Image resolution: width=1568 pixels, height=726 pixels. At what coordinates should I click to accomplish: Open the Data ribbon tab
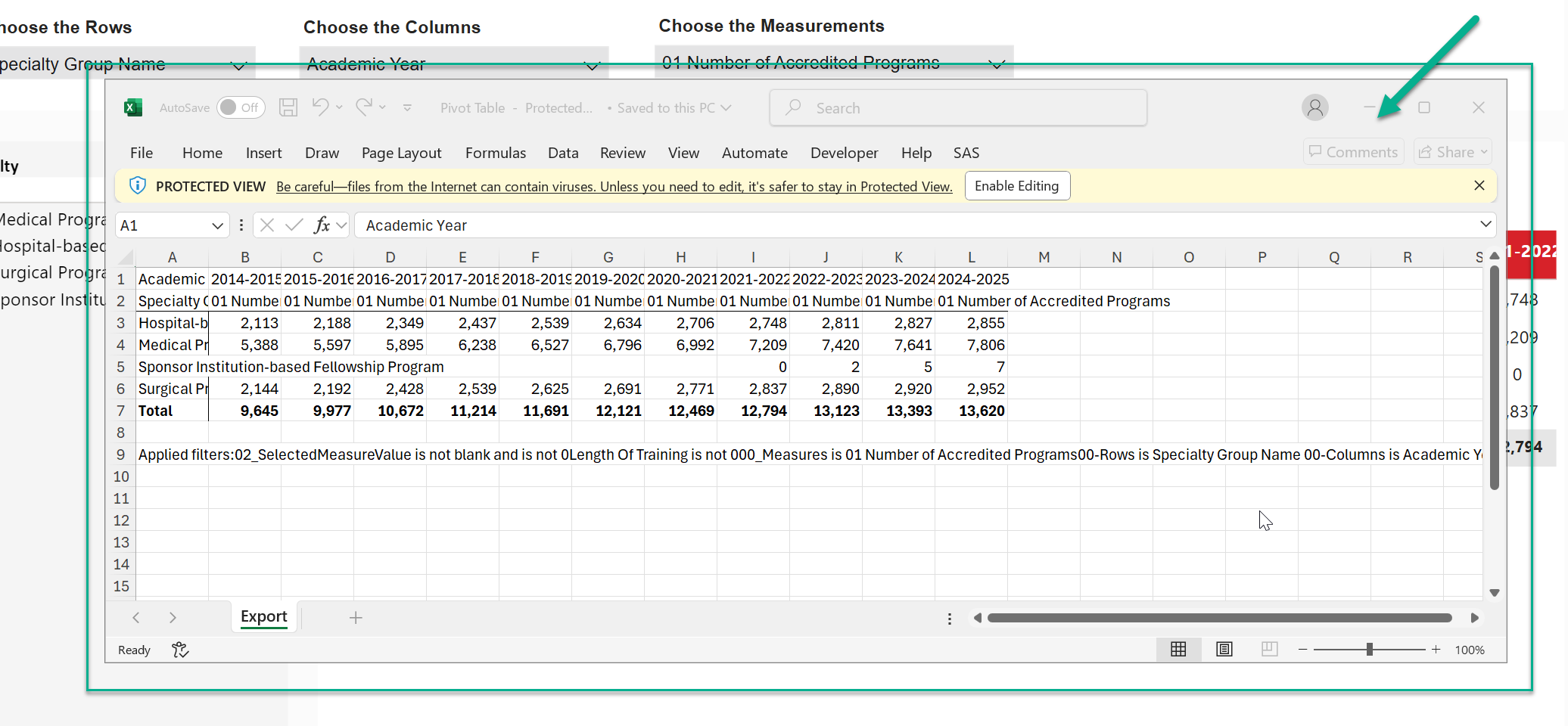pos(563,153)
